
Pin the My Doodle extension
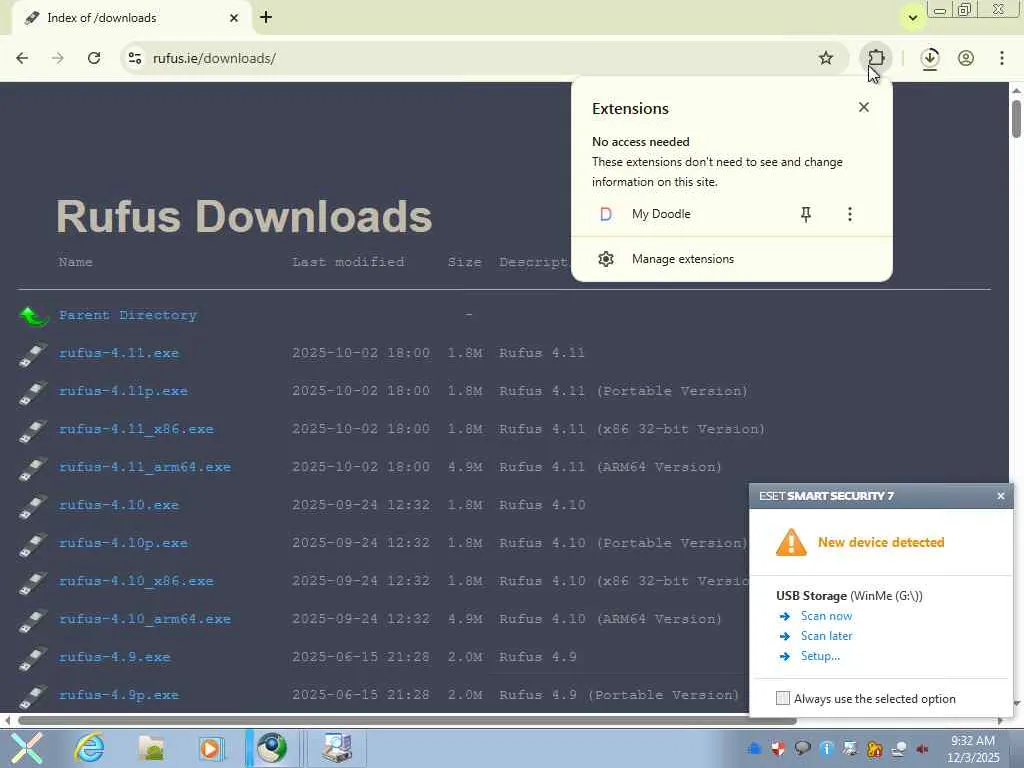(x=806, y=214)
